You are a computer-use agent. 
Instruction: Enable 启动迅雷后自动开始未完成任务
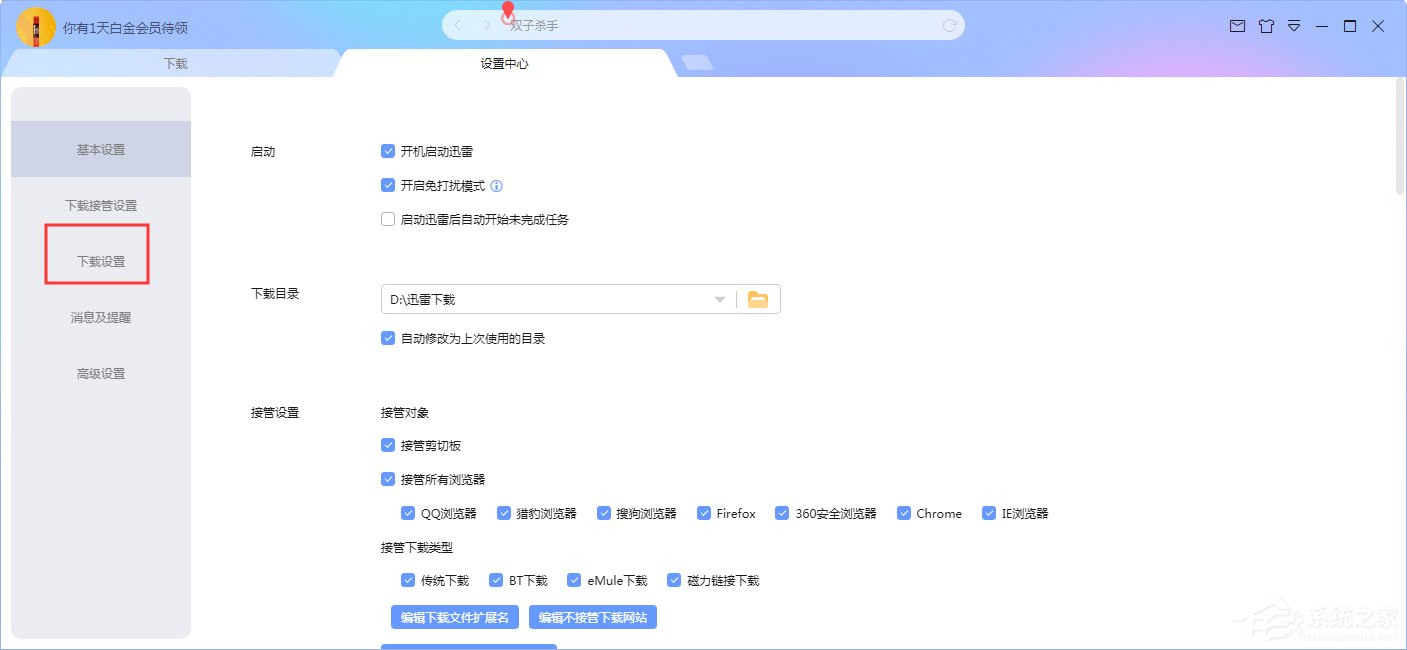[388, 218]
